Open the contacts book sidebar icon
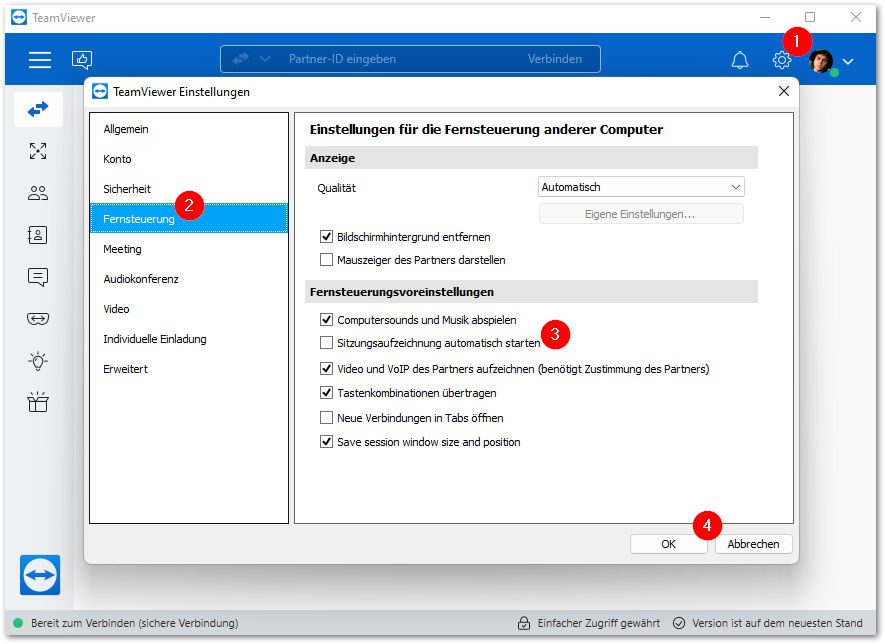Screen dimensions: 885x644 click(x=38, y=235)
